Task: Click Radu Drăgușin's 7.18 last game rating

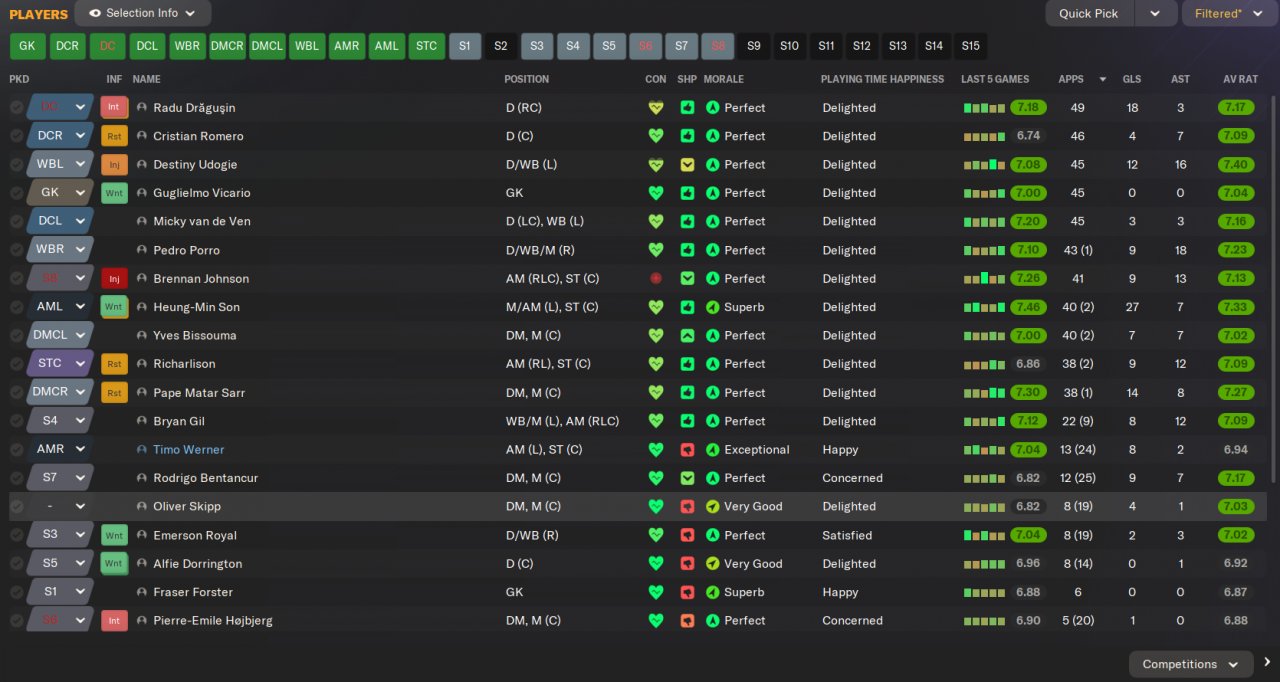Action: tap(1028, 107)
